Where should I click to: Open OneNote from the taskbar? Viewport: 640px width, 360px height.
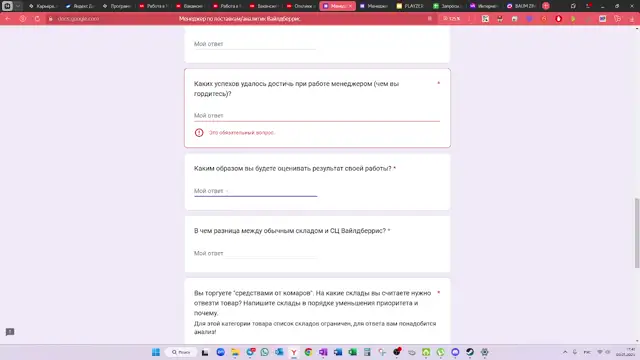point(323,352)
